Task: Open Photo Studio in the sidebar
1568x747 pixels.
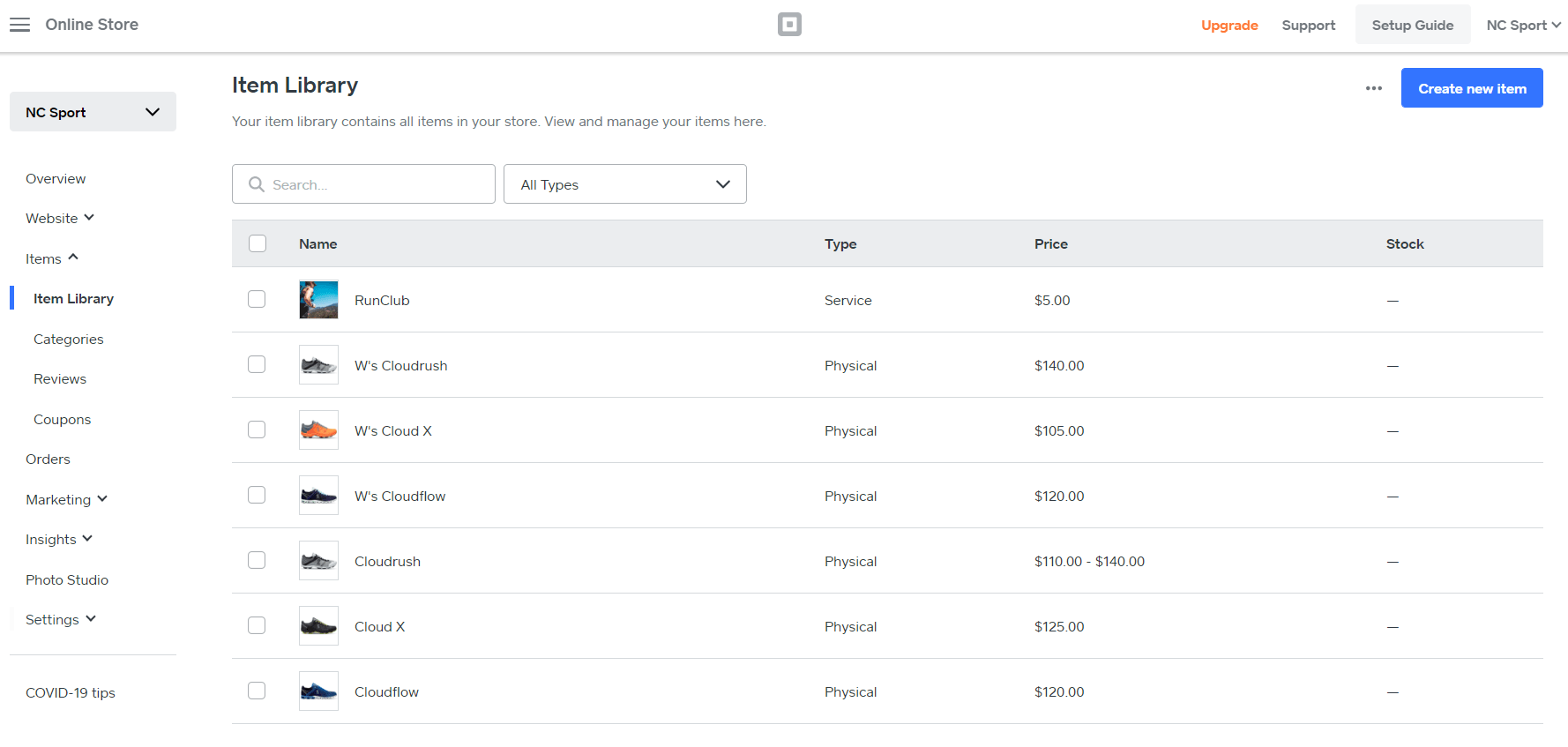Action: pos(67,579)
